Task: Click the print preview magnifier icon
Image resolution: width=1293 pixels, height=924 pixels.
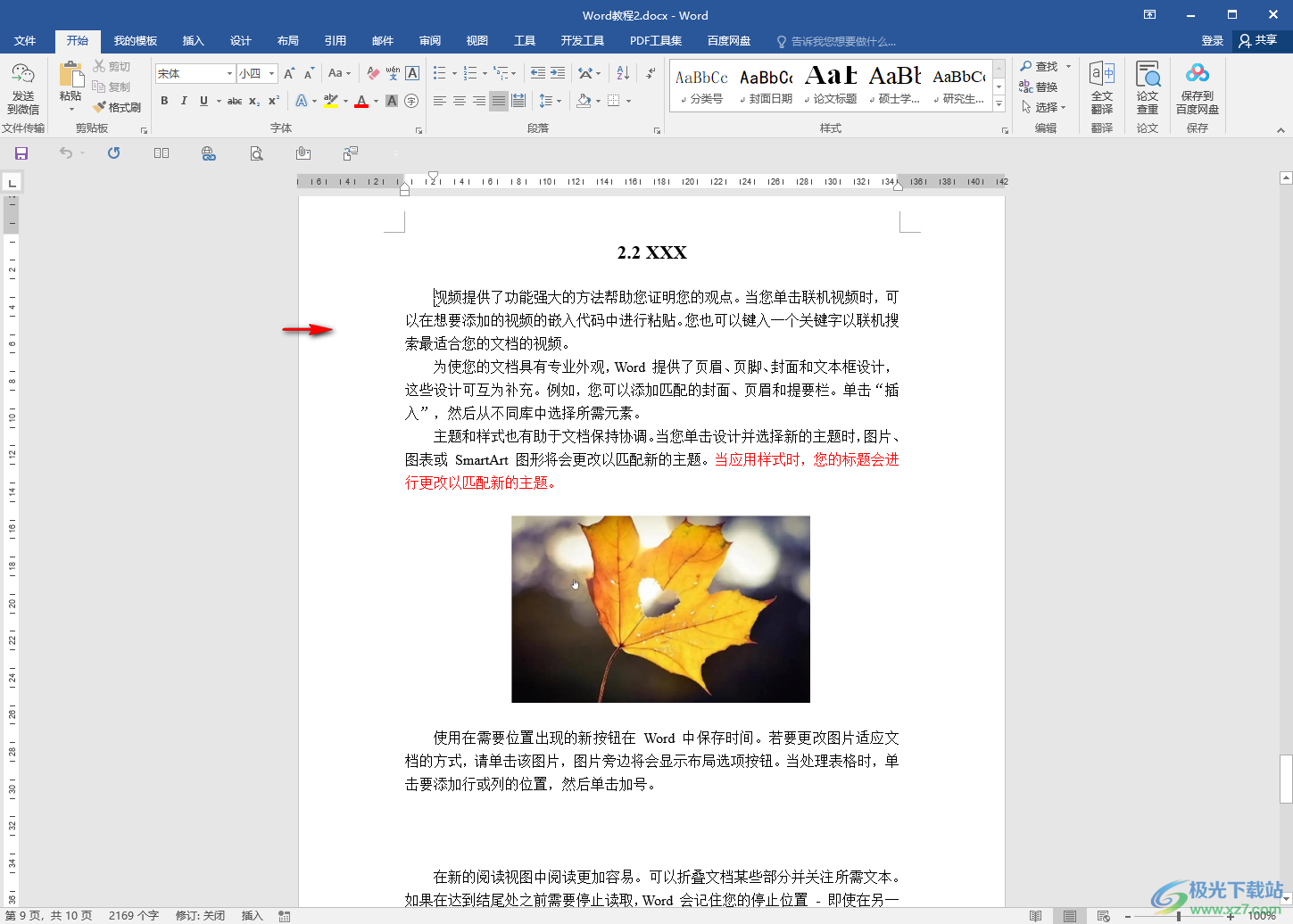Action: pyautogui.click(x=256, y=153)
